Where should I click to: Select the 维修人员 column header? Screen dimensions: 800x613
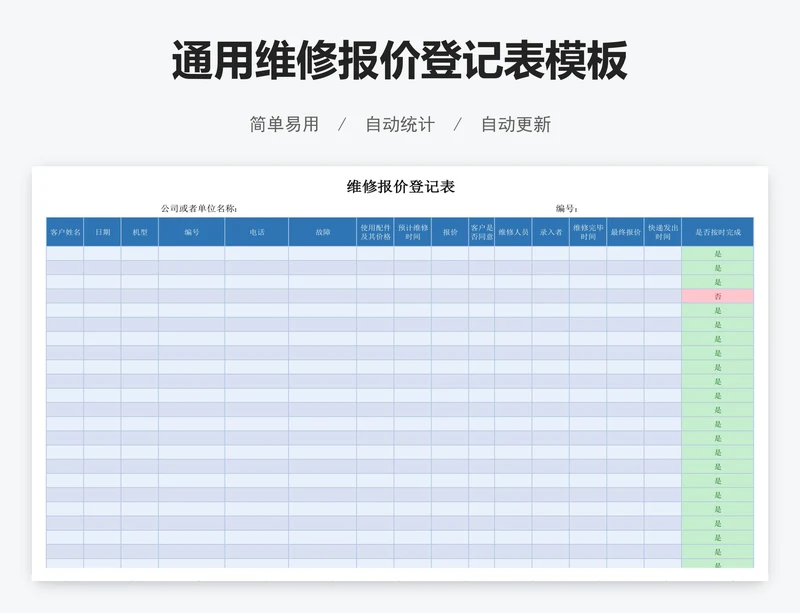coord(513,232)
